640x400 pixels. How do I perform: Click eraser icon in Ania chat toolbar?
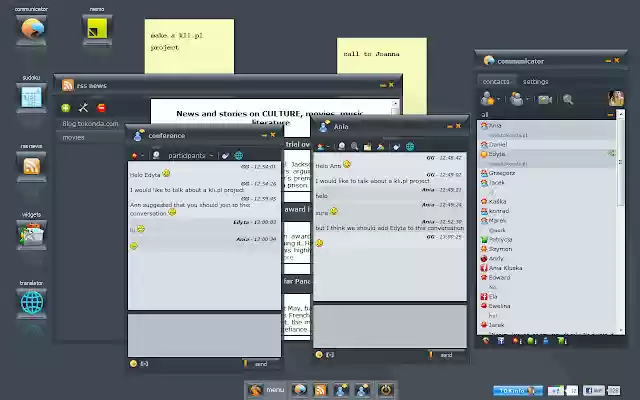click(396, 147)
